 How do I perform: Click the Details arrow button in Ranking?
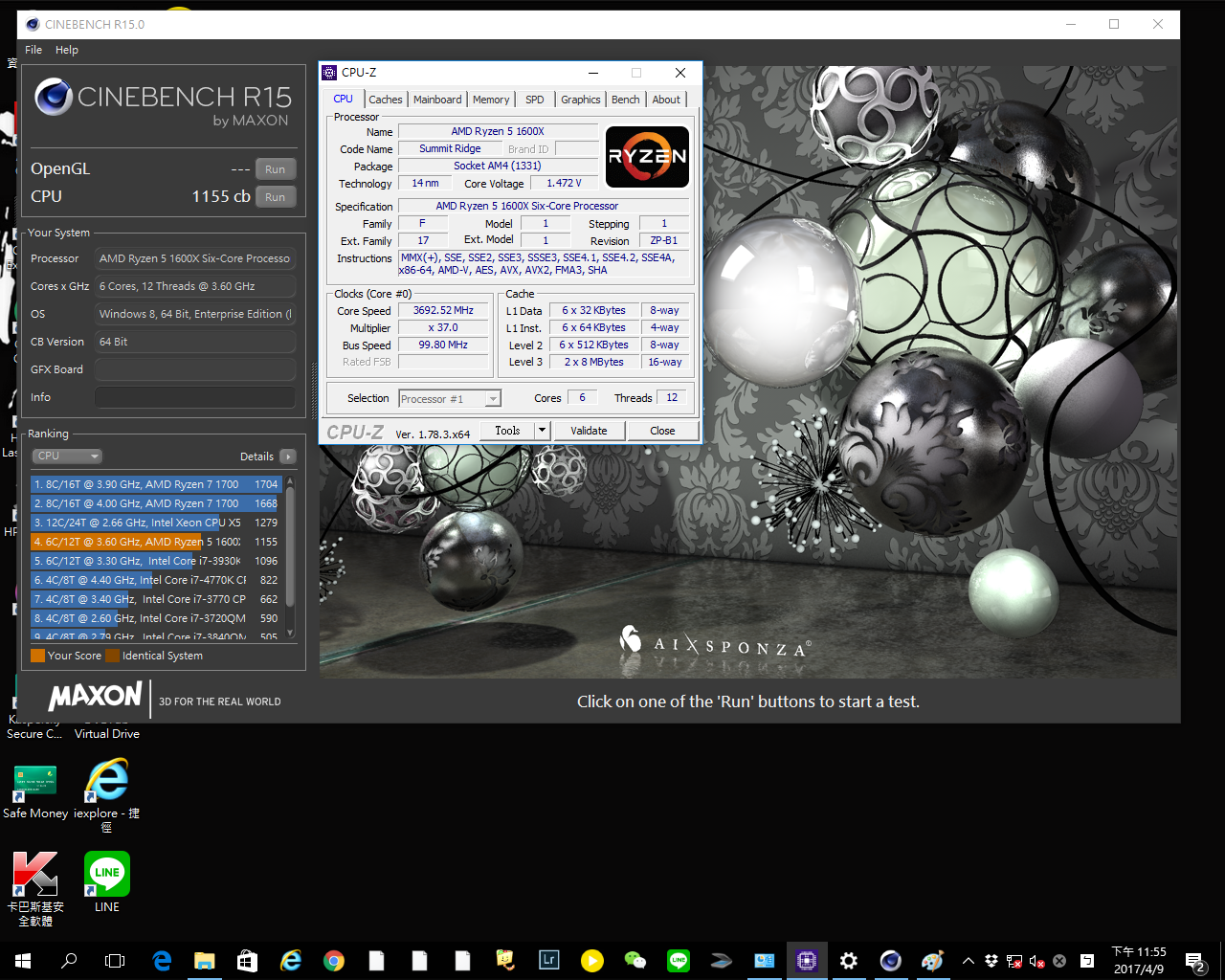(x=287, y=457)
